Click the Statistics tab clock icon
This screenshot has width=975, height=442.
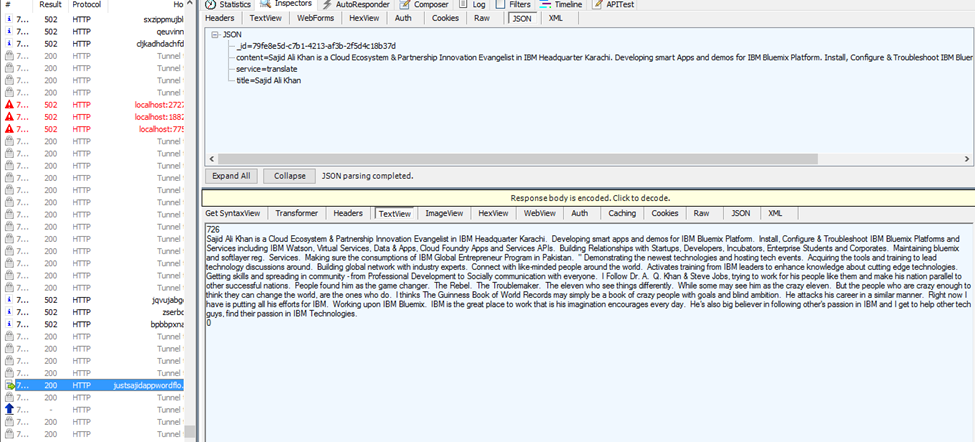211,4
